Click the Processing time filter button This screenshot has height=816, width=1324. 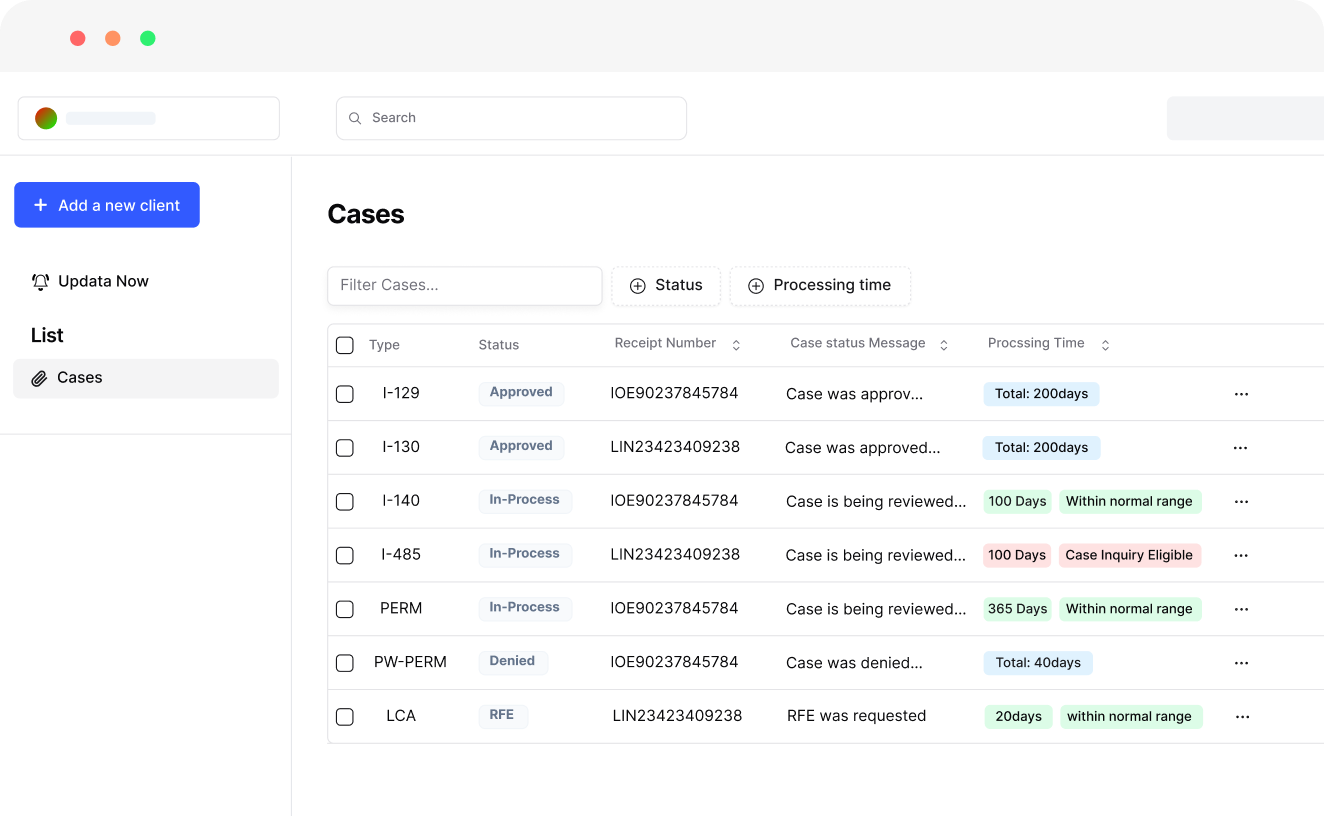pos(820,286)
